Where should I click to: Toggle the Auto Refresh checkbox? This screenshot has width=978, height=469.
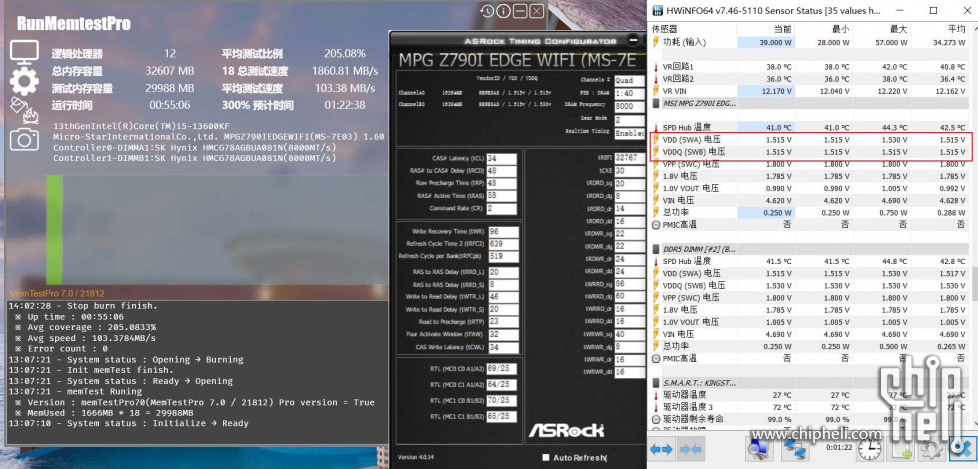point(546,457)
